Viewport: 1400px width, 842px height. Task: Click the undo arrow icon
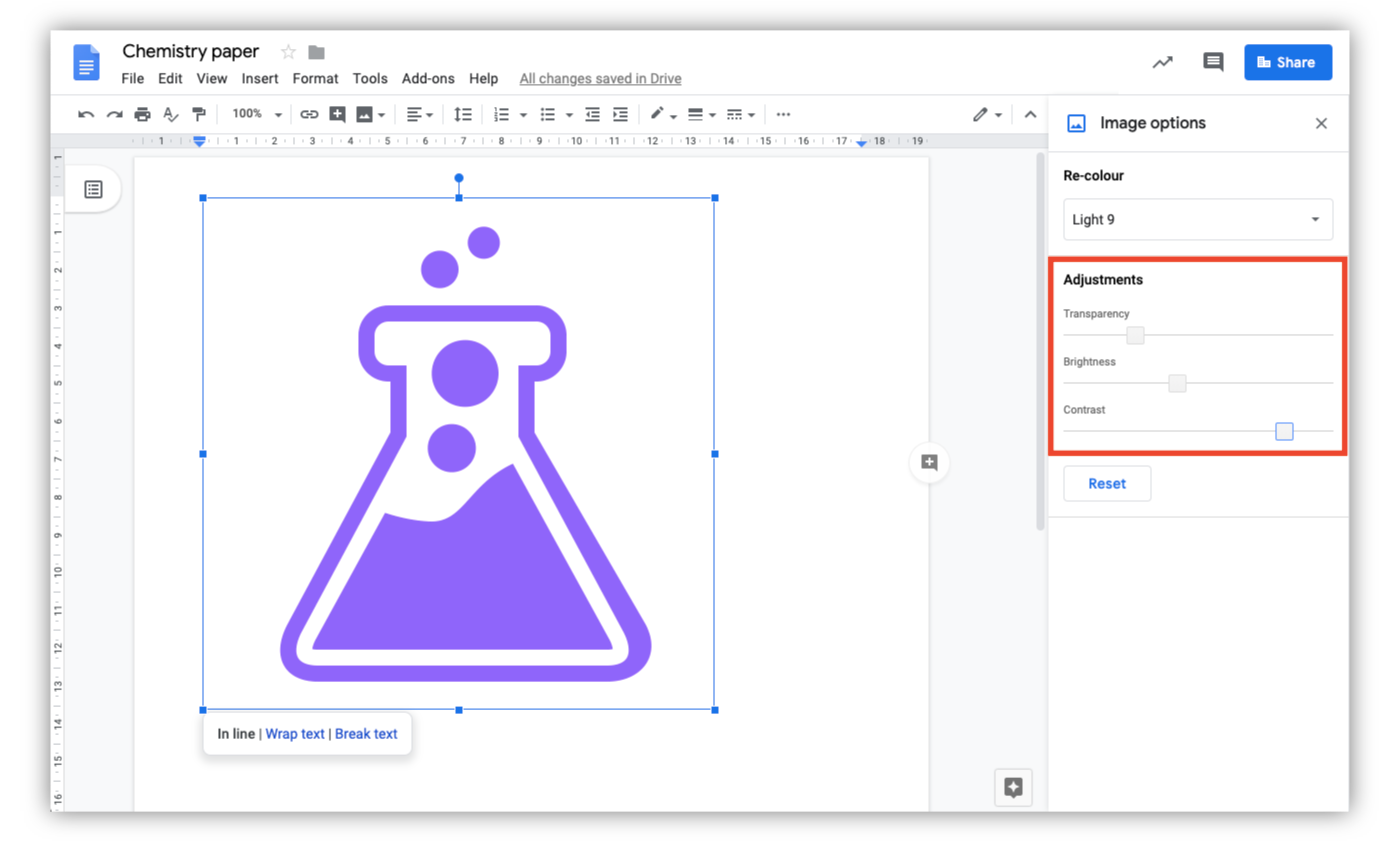click(x=86, y=115)
